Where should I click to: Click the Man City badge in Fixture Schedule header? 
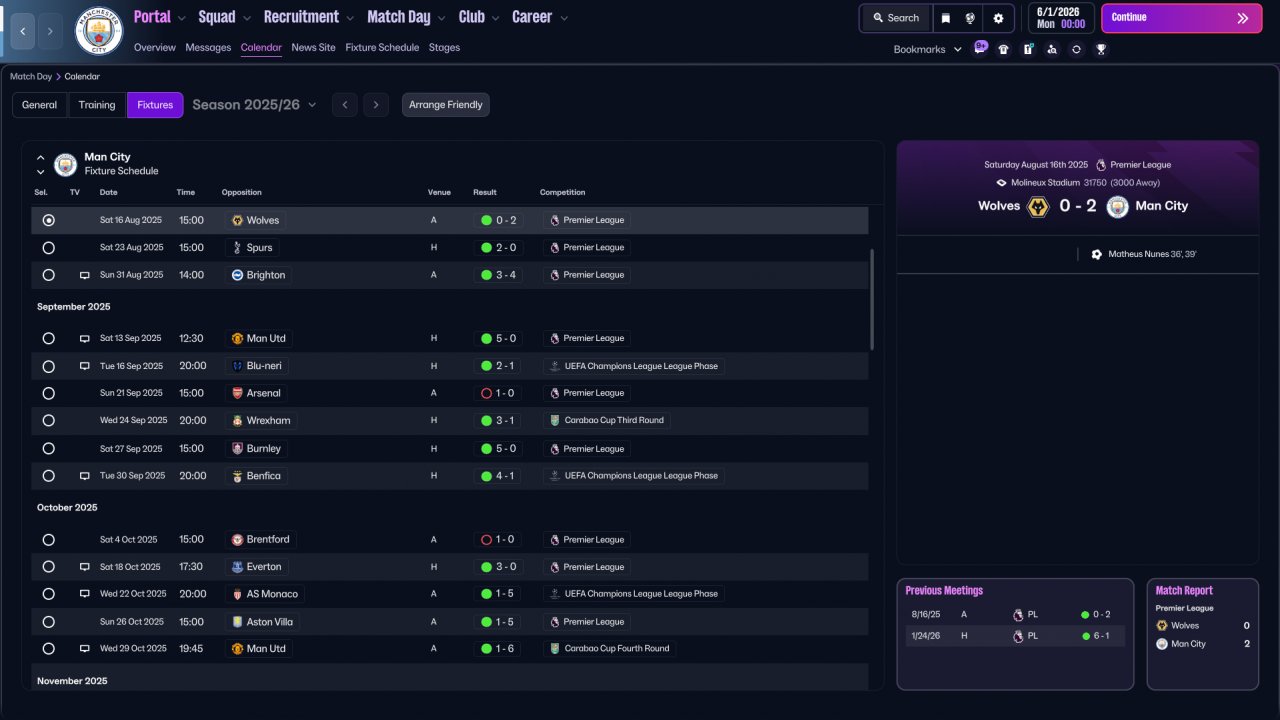point(65,164)
